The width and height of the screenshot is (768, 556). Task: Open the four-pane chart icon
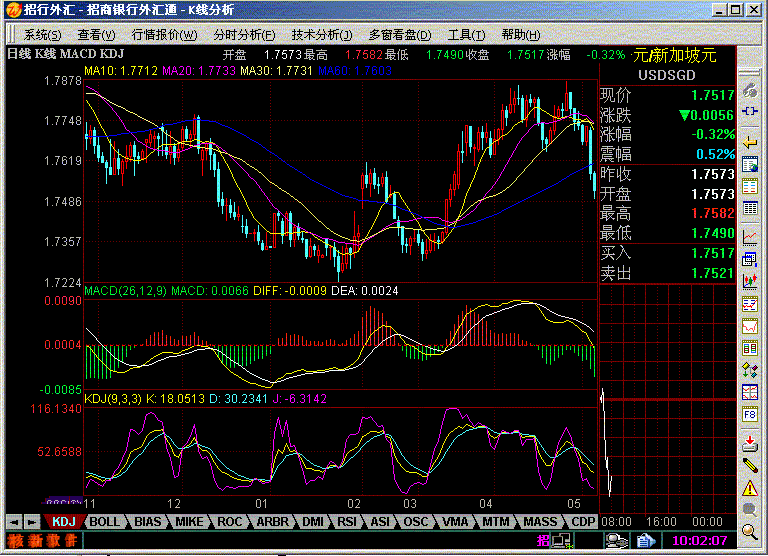pos(750,392)
